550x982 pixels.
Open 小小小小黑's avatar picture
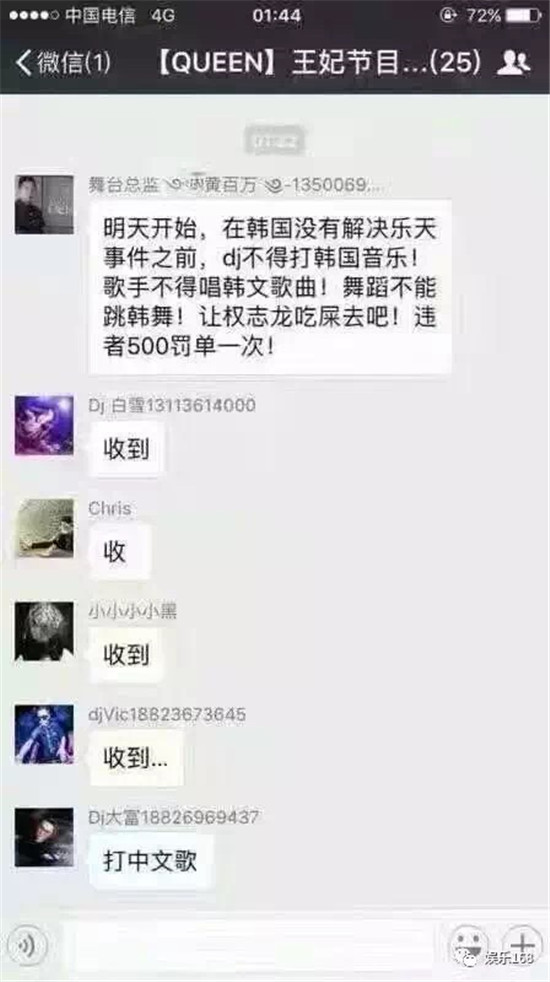coord(44,631)
